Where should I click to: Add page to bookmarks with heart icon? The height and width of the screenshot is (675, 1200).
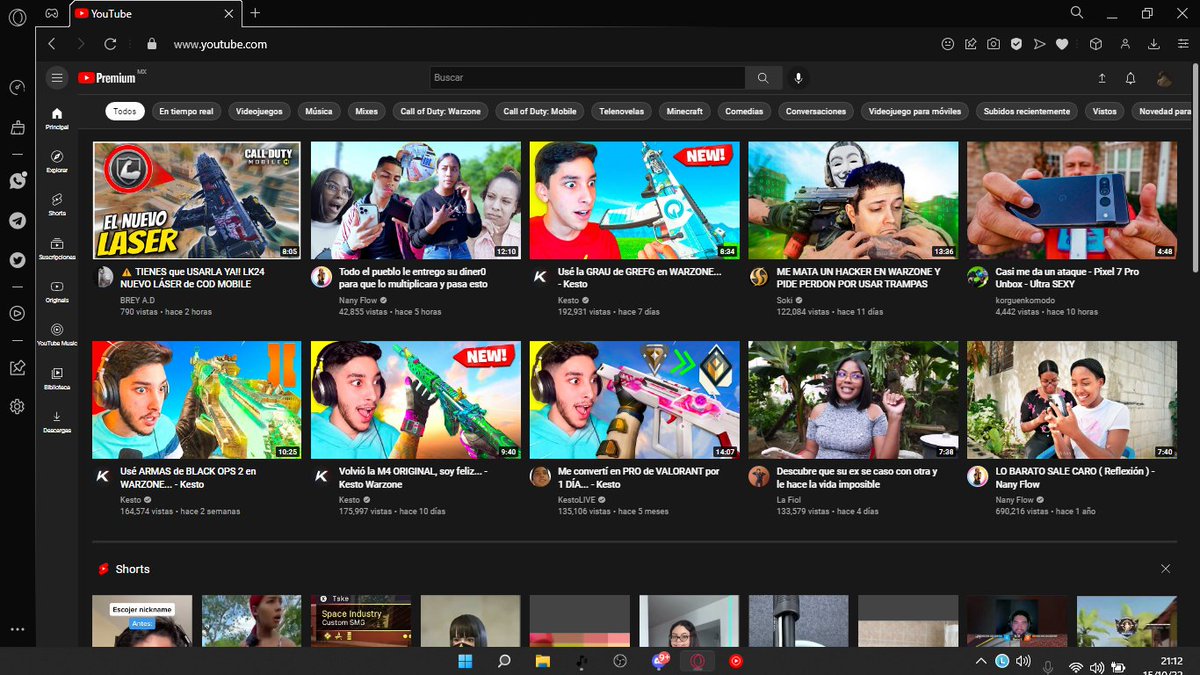coord(1062,44)
